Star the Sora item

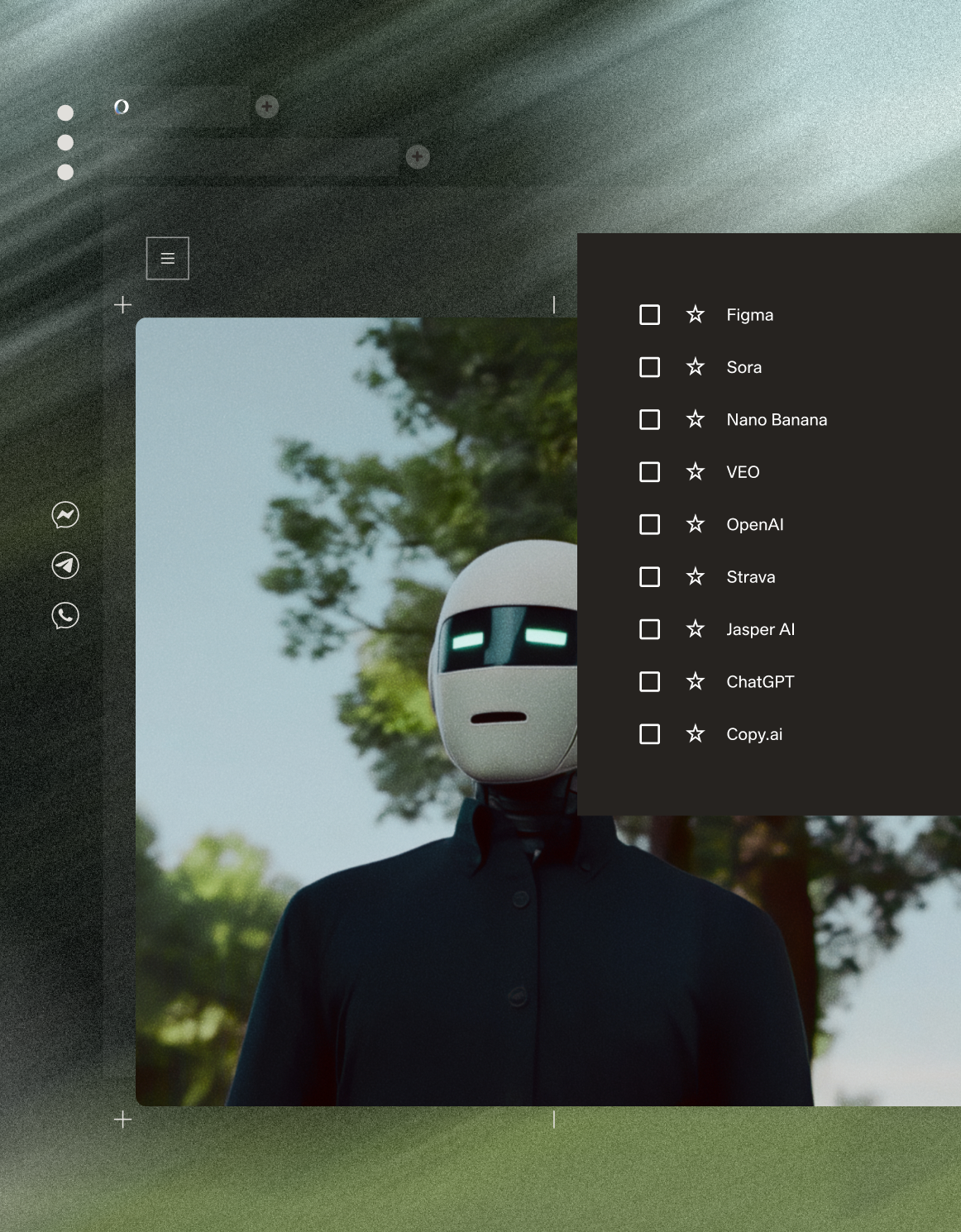pyautogui.click(x=696, y=366)
